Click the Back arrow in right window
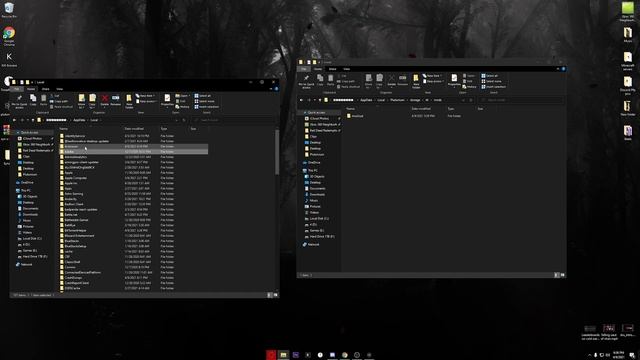 coord(301,100)
